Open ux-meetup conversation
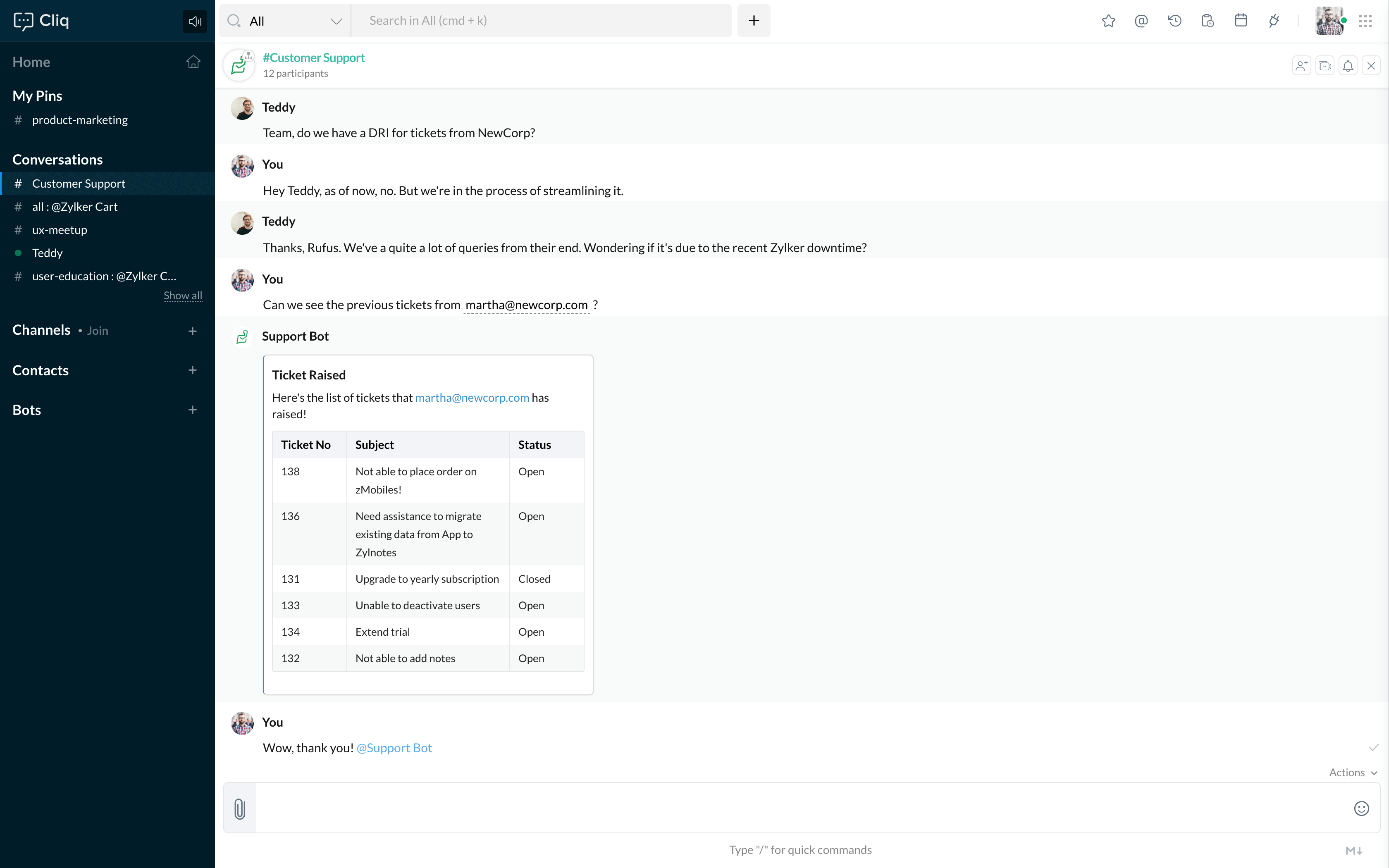The width and height of the screenshot is (1389, 868). click(60, 230)
